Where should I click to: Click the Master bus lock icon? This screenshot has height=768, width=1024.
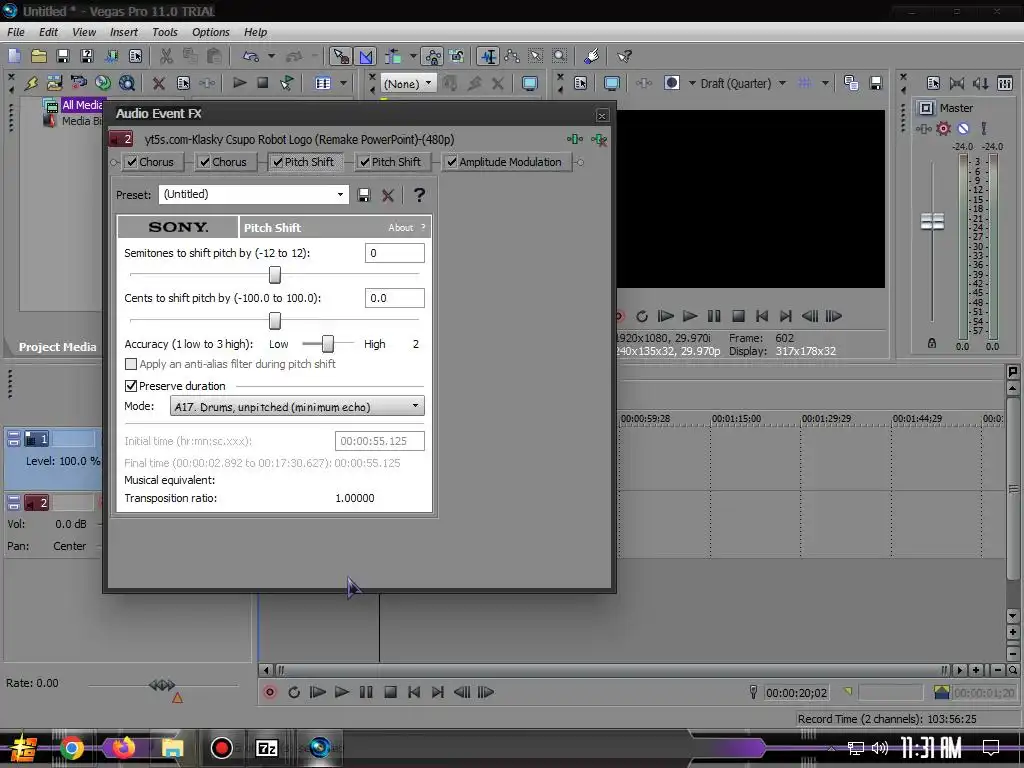932,343
